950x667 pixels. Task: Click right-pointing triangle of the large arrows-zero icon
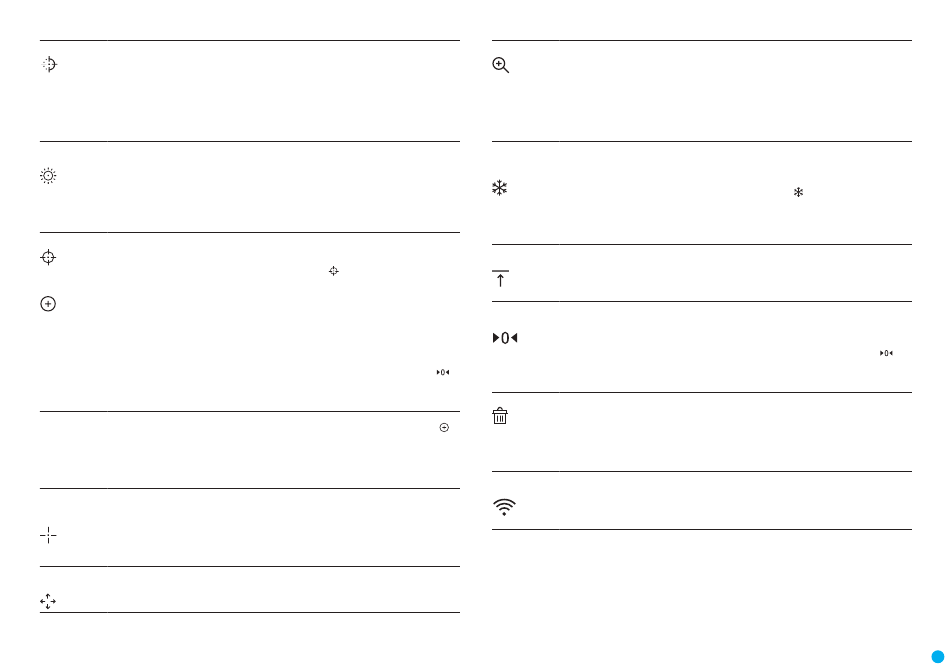(496, 338)
